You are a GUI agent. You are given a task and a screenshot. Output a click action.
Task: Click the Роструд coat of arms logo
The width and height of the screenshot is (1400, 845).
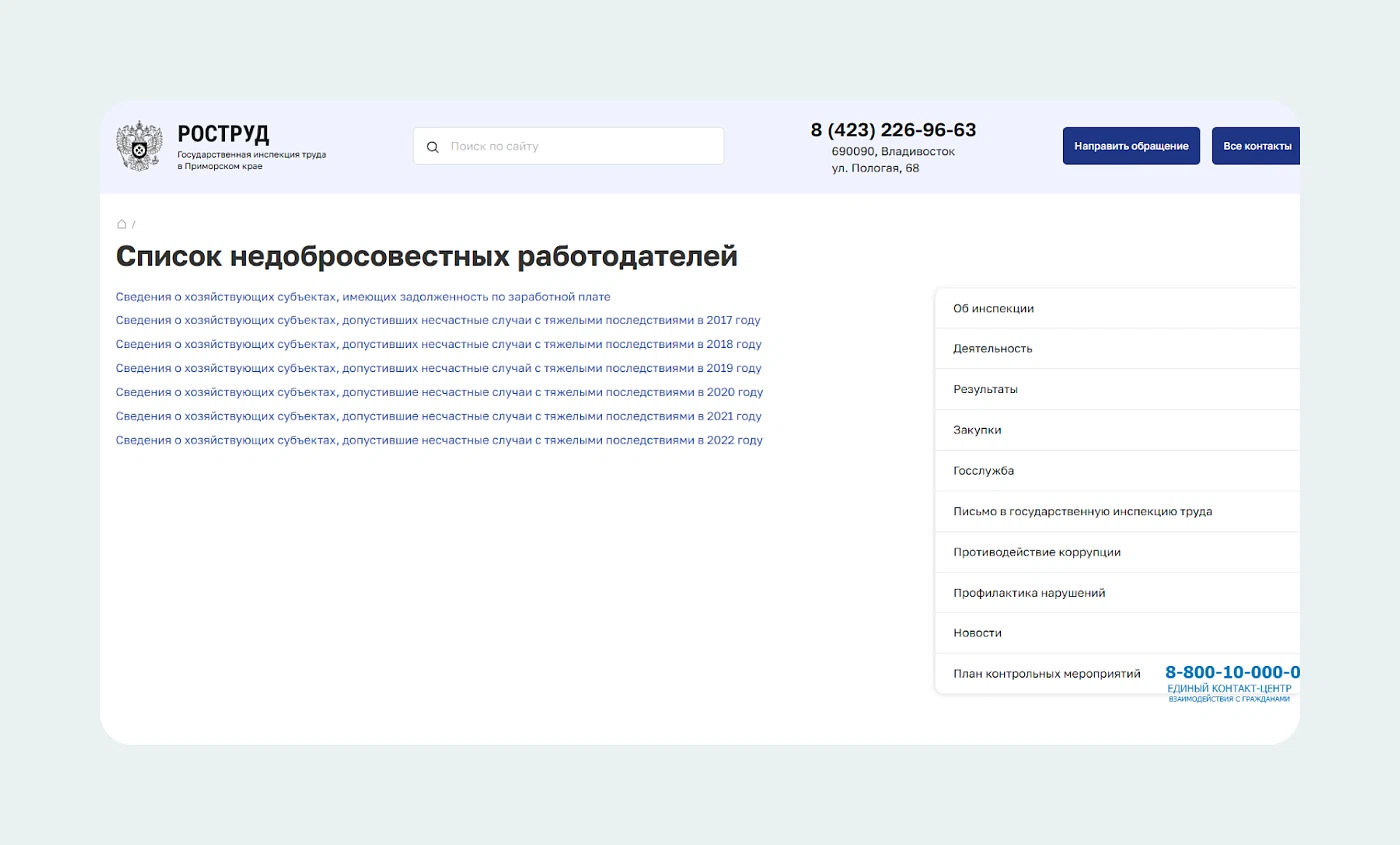click(139, 145)
